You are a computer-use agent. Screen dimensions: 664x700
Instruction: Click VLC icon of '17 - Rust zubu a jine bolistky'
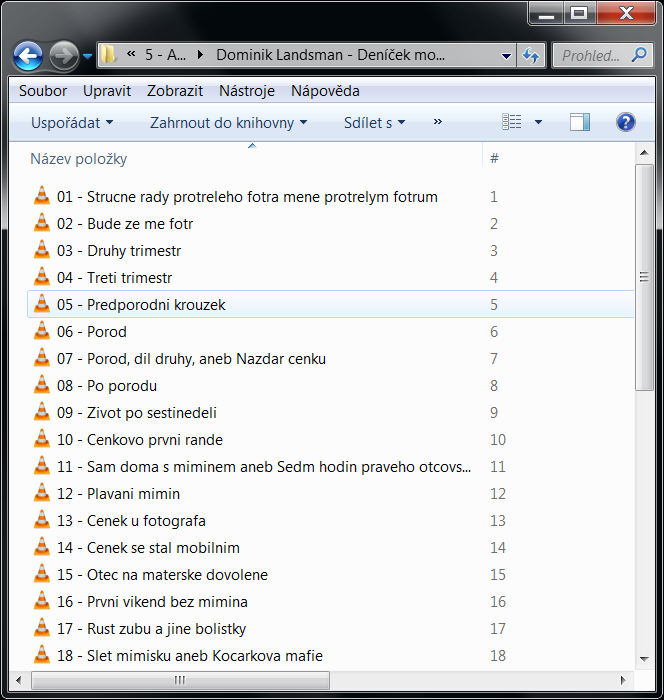[x=42, y=628]
